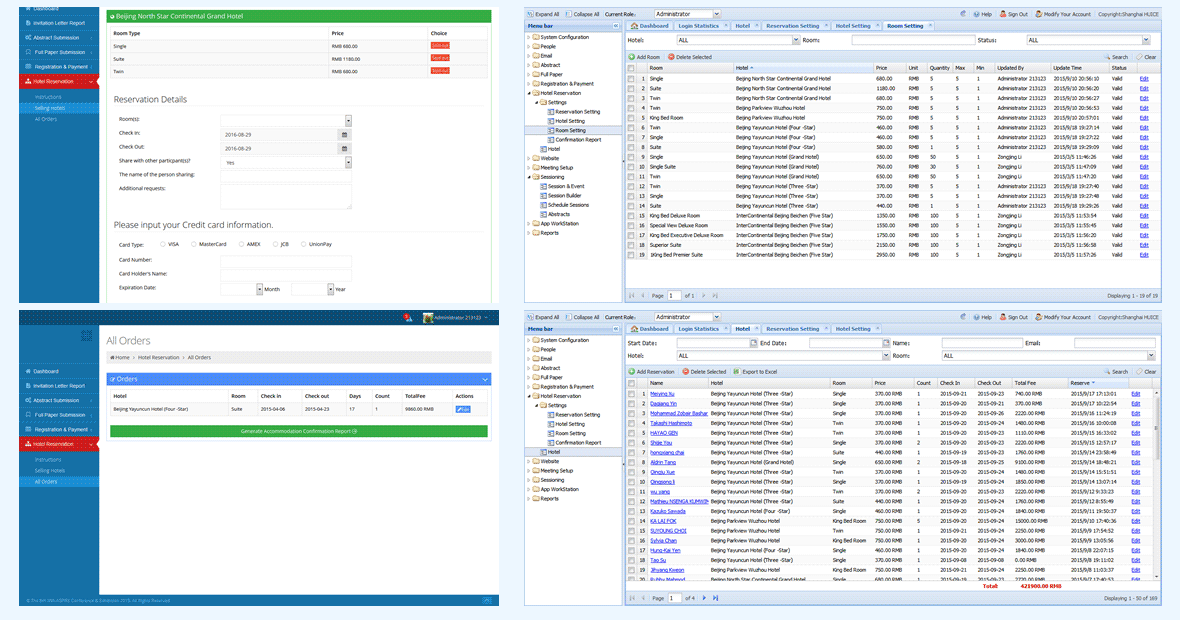Click Confirmation Report in lower tree
This screenshot has width=1180, height=620.
578,443
